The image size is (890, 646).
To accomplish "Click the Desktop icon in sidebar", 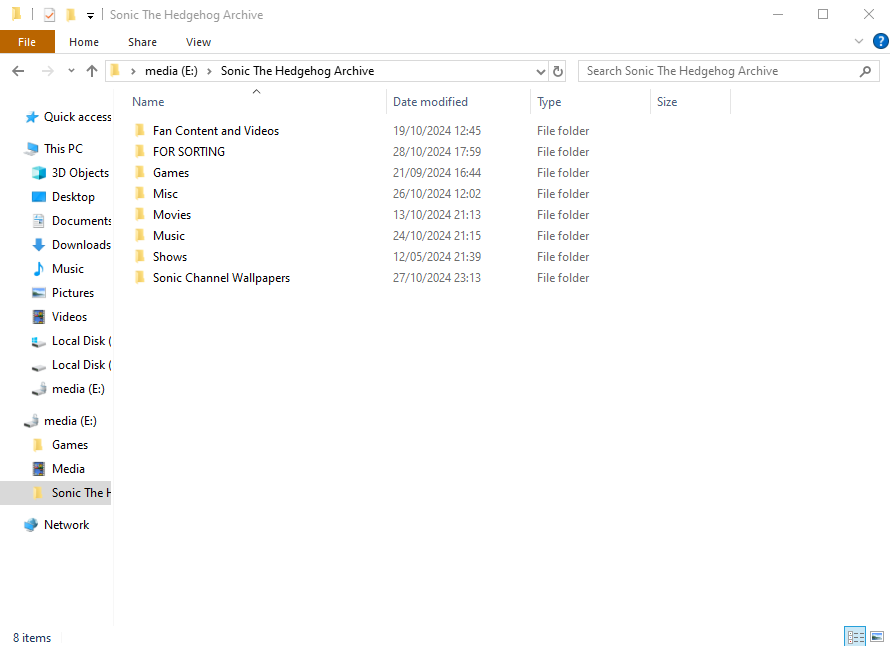I will coord(39,197).
